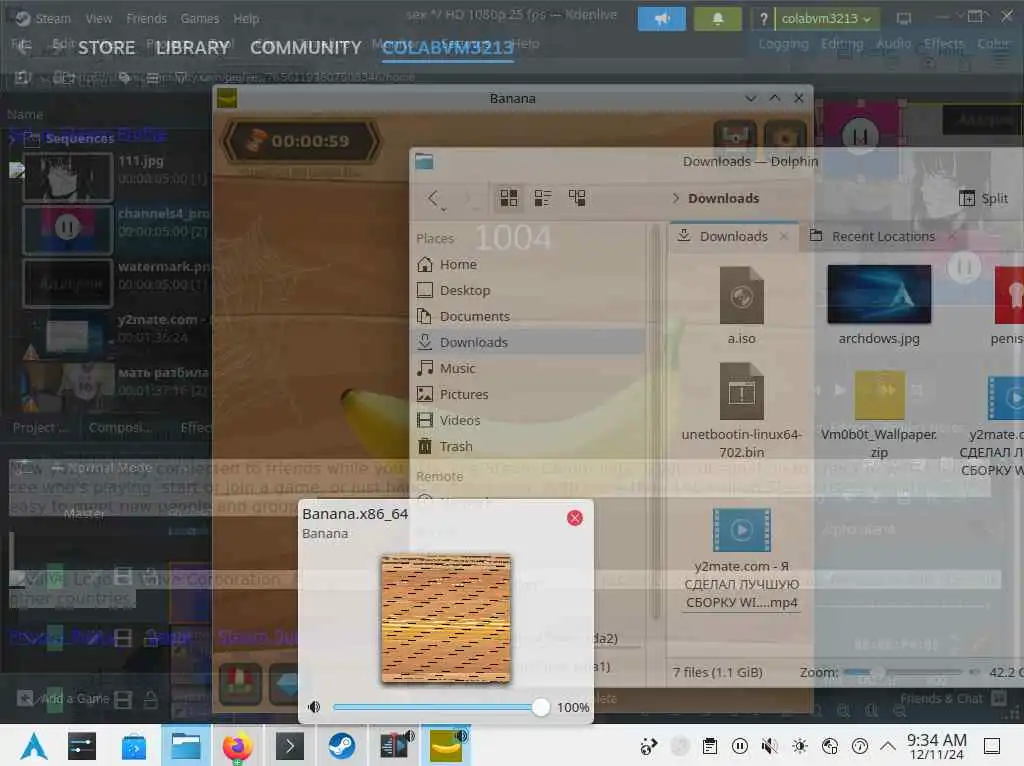Switch Dolphin to Compact view mode
This screenshot has height=766, width=1024.
pyautogui.click(x=543, y=198)
